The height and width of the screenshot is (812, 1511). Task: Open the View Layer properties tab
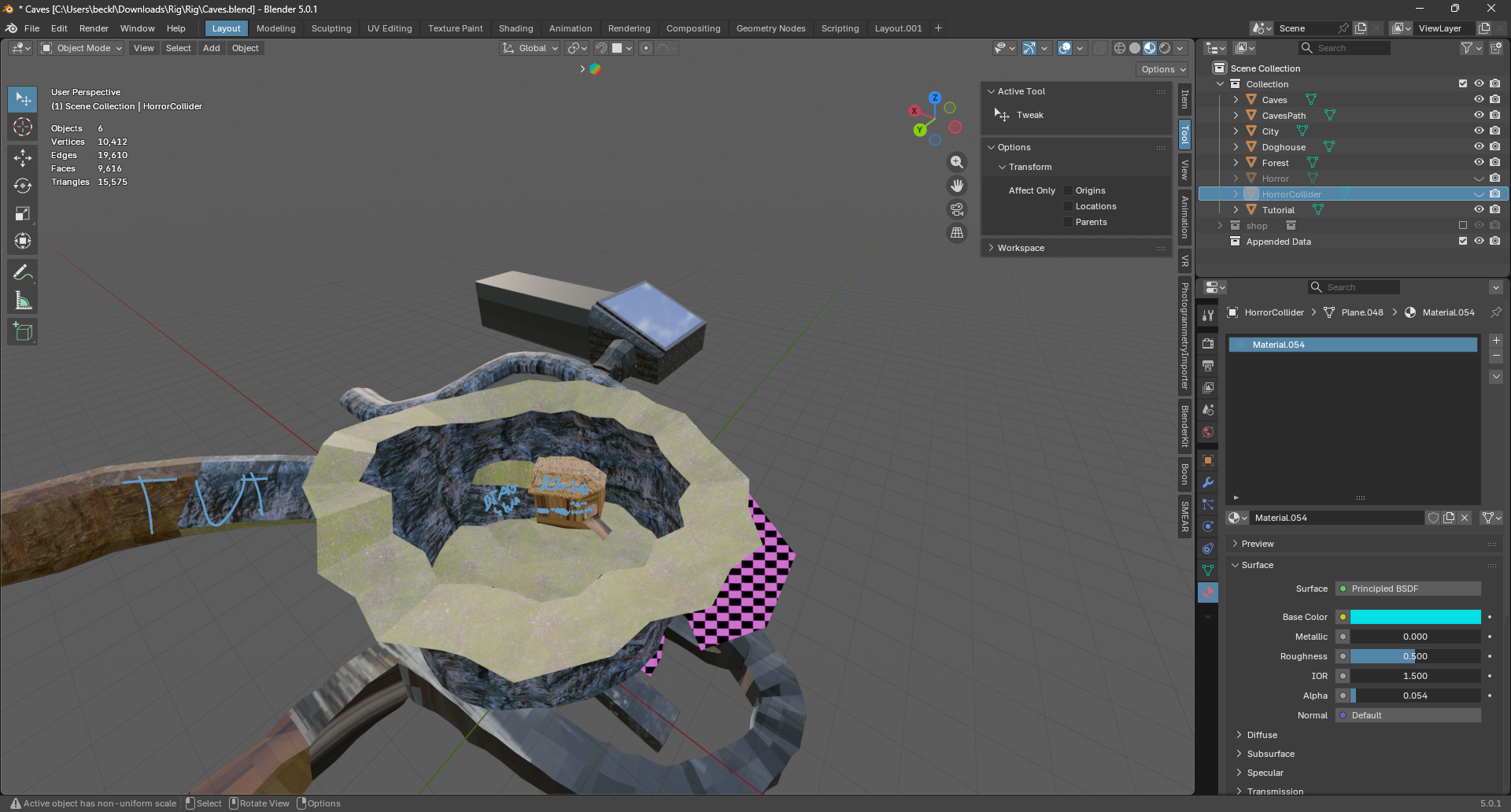click(1208, 388)
